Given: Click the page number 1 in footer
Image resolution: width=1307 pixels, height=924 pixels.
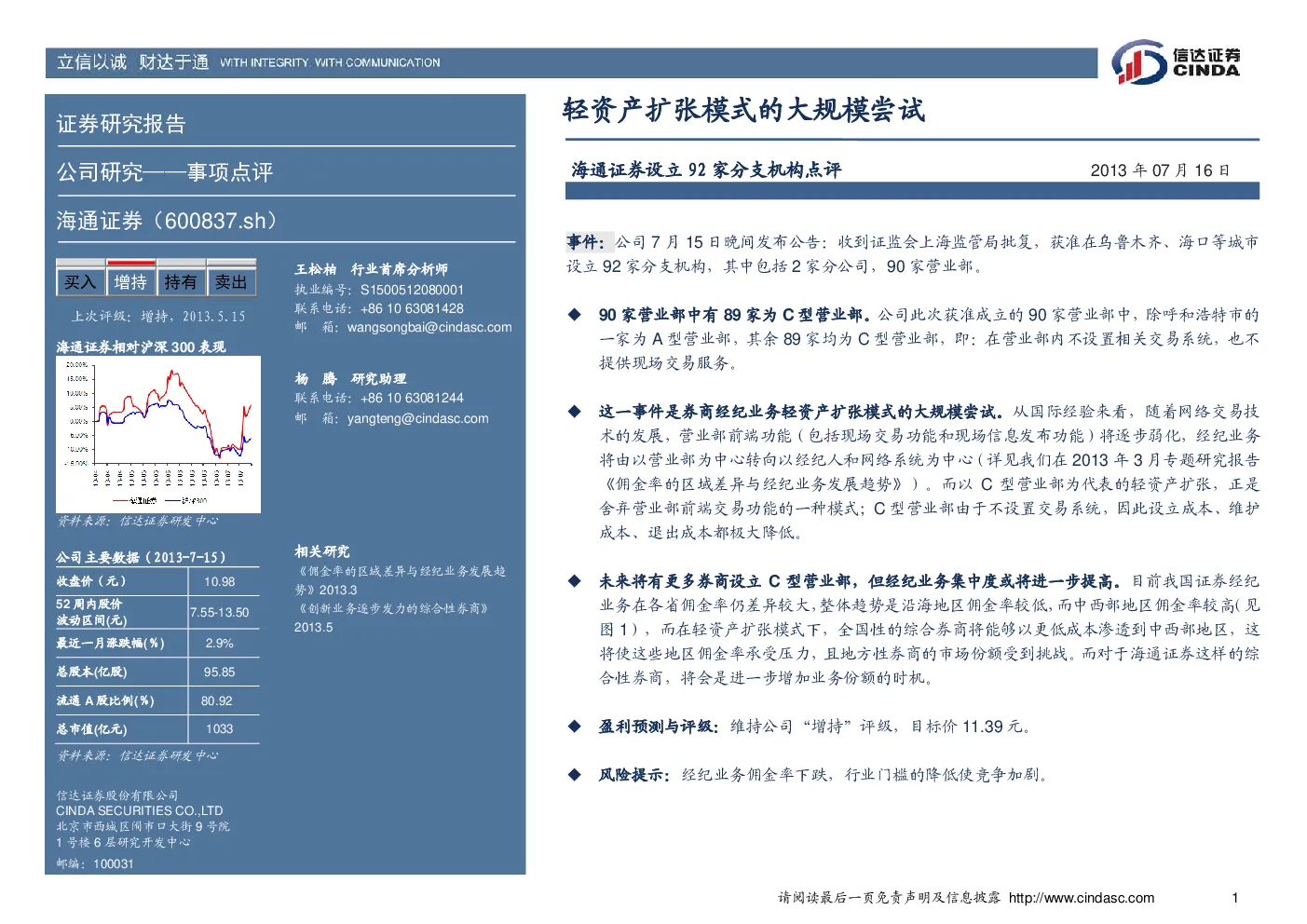Looking at the screenshot, I should 1235,898.
